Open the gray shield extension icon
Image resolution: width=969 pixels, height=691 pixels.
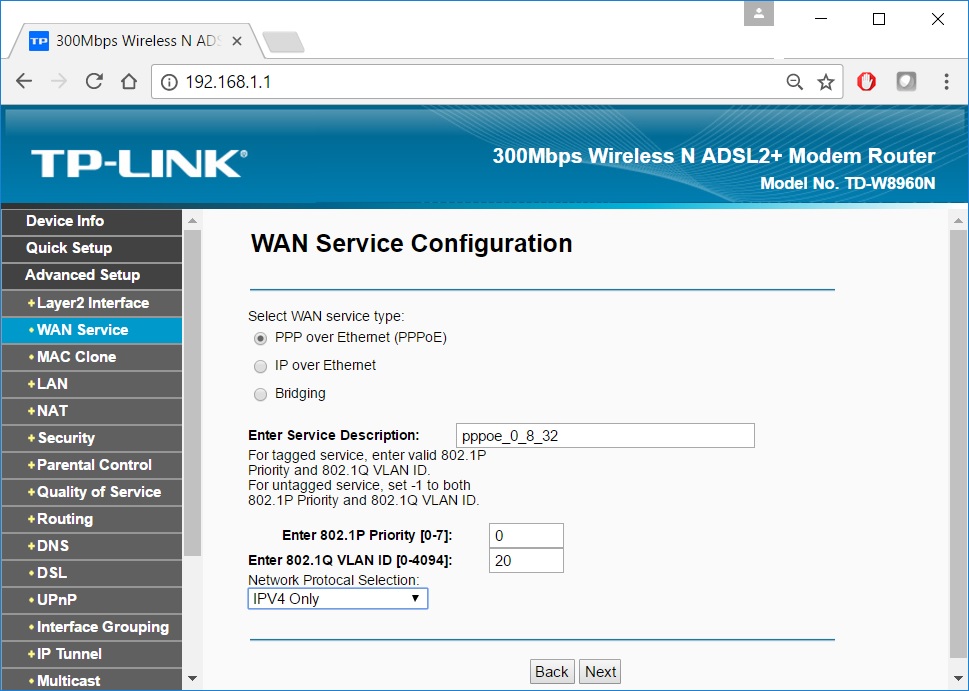click(906, 82)
